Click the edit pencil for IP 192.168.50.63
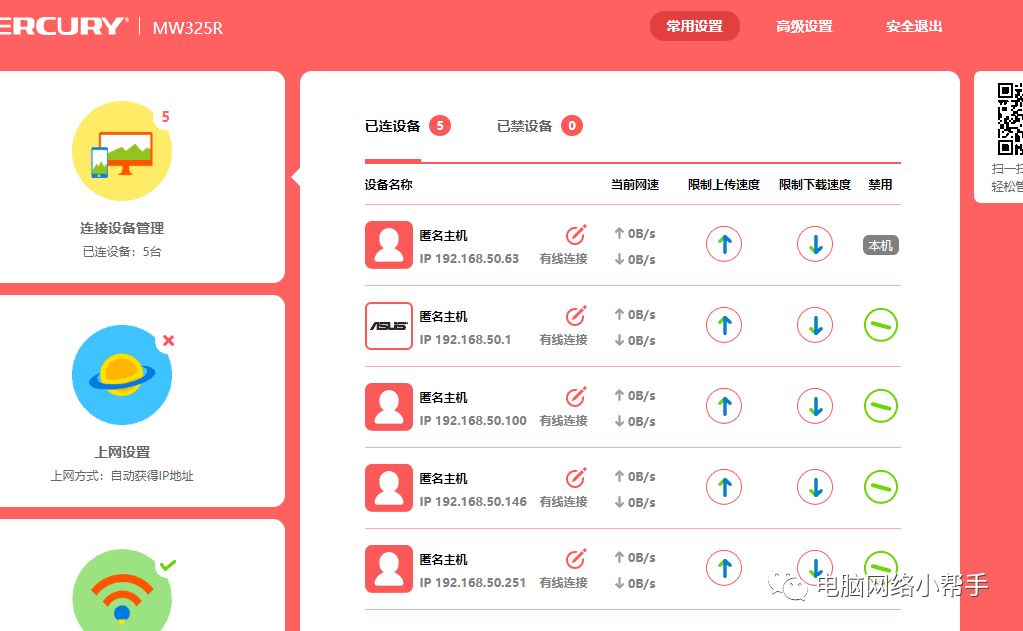Screen dimensions: 1023x631 [x=575, y=233]
